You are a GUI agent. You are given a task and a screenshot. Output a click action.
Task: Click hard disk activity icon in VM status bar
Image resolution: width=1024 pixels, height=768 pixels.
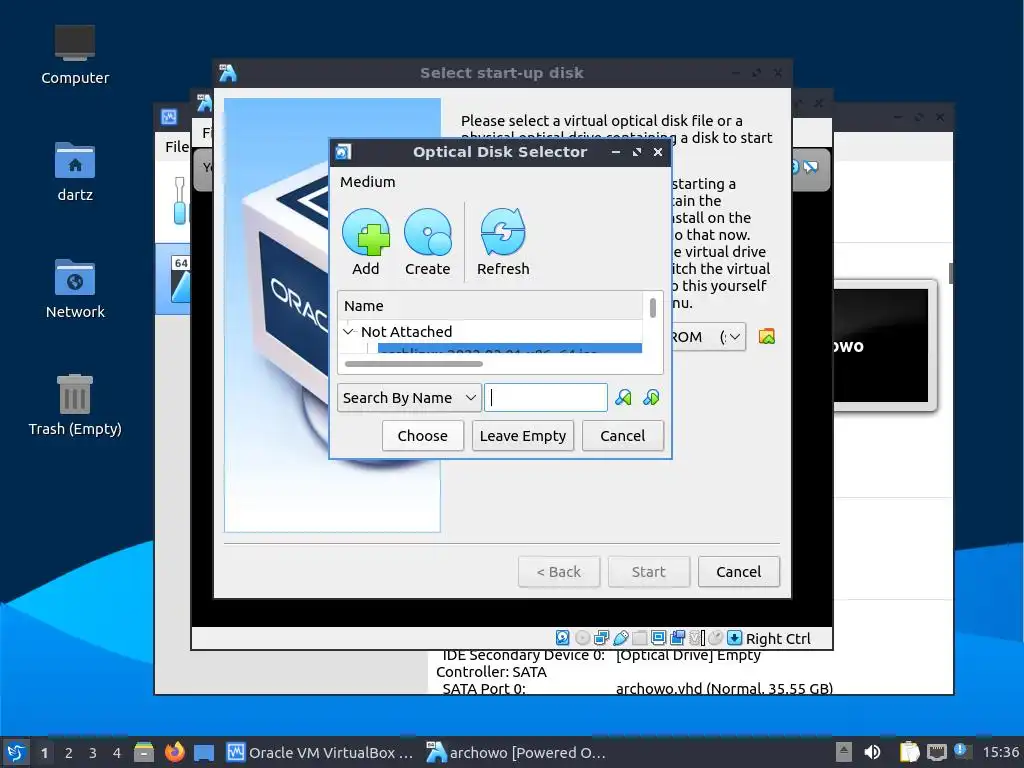562,638
